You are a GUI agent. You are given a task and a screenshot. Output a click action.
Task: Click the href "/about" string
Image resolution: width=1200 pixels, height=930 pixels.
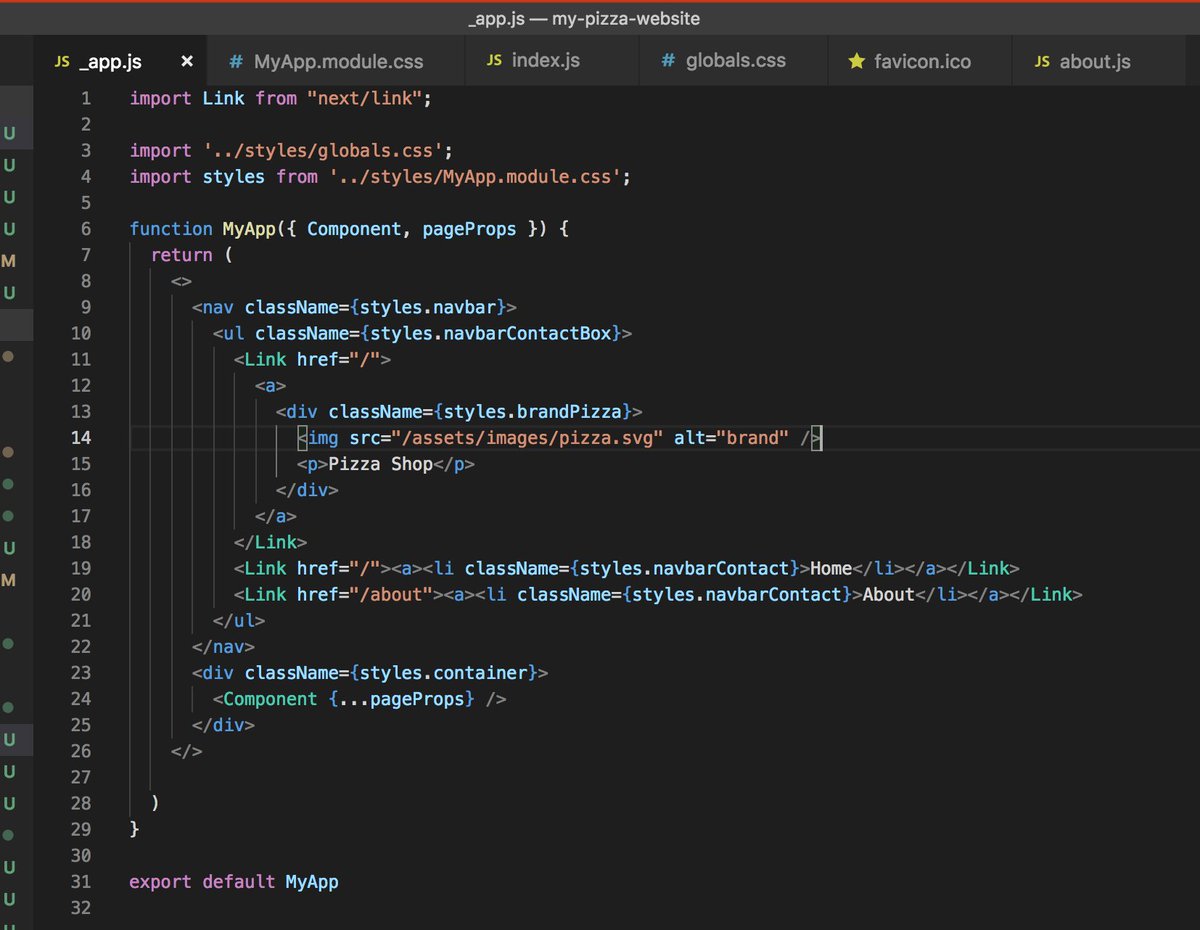[x=390, y=594]
